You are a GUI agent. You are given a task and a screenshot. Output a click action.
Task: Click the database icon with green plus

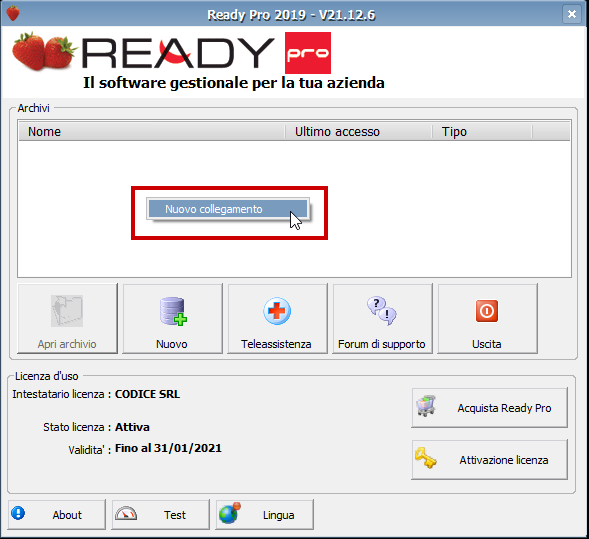click(x=173, y=311)
